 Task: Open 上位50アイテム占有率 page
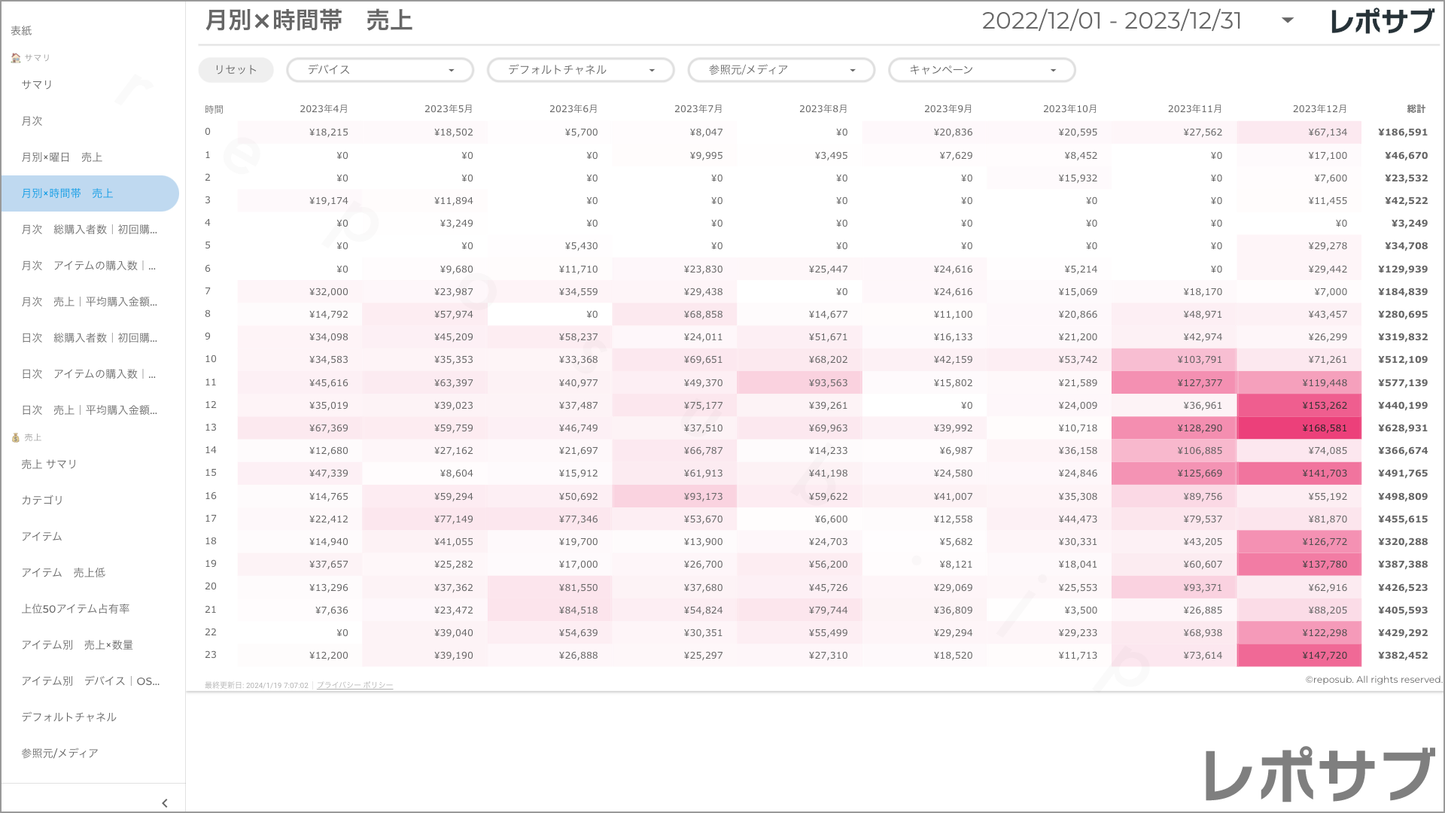75,608
